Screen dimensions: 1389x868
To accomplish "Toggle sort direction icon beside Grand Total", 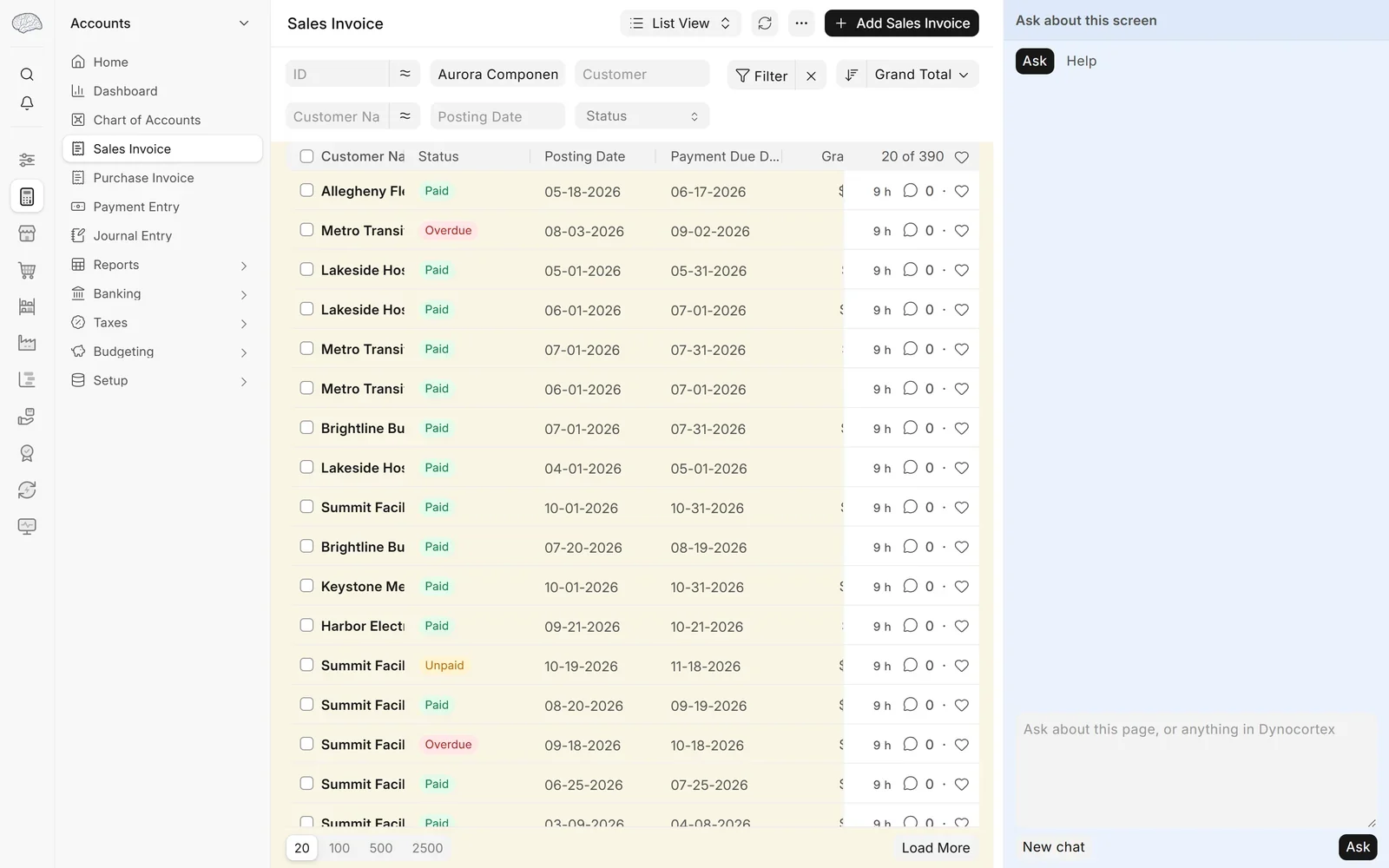I will click(852, 75).
